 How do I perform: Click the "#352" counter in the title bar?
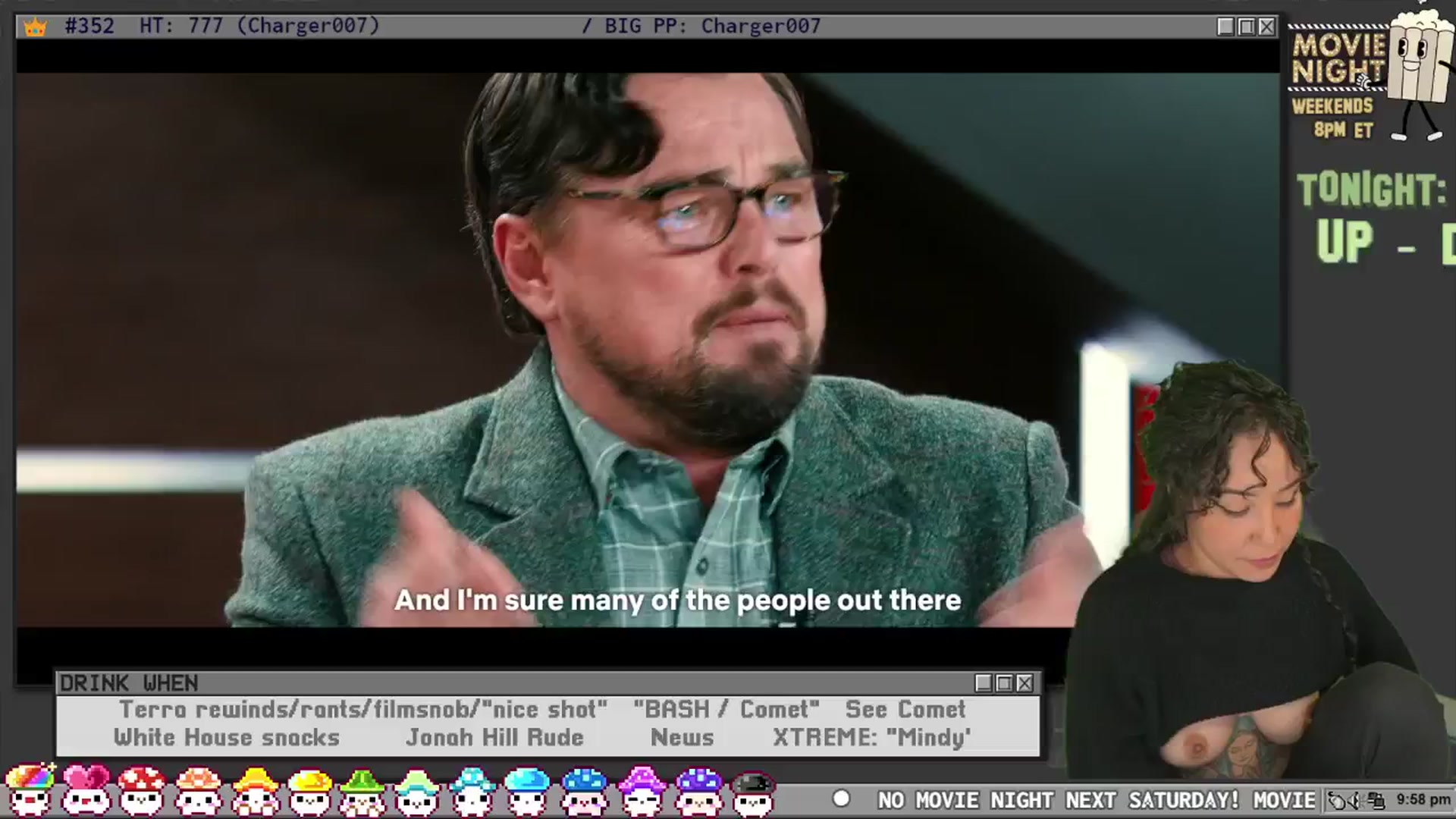pos(89,26)
